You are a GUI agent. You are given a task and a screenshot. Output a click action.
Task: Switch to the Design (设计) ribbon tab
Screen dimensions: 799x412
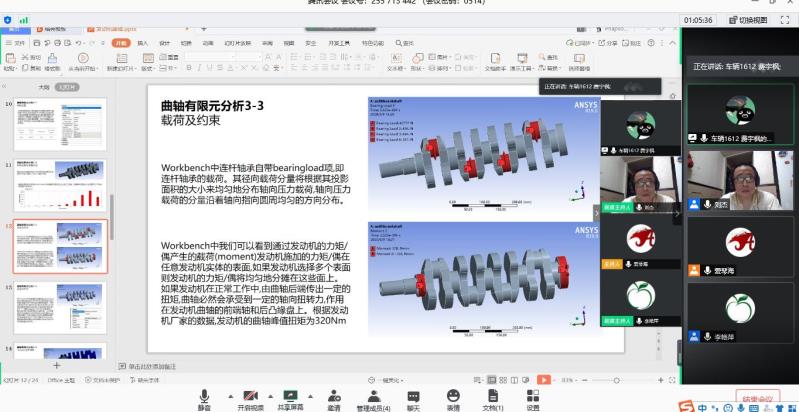(x=165, y=43)
